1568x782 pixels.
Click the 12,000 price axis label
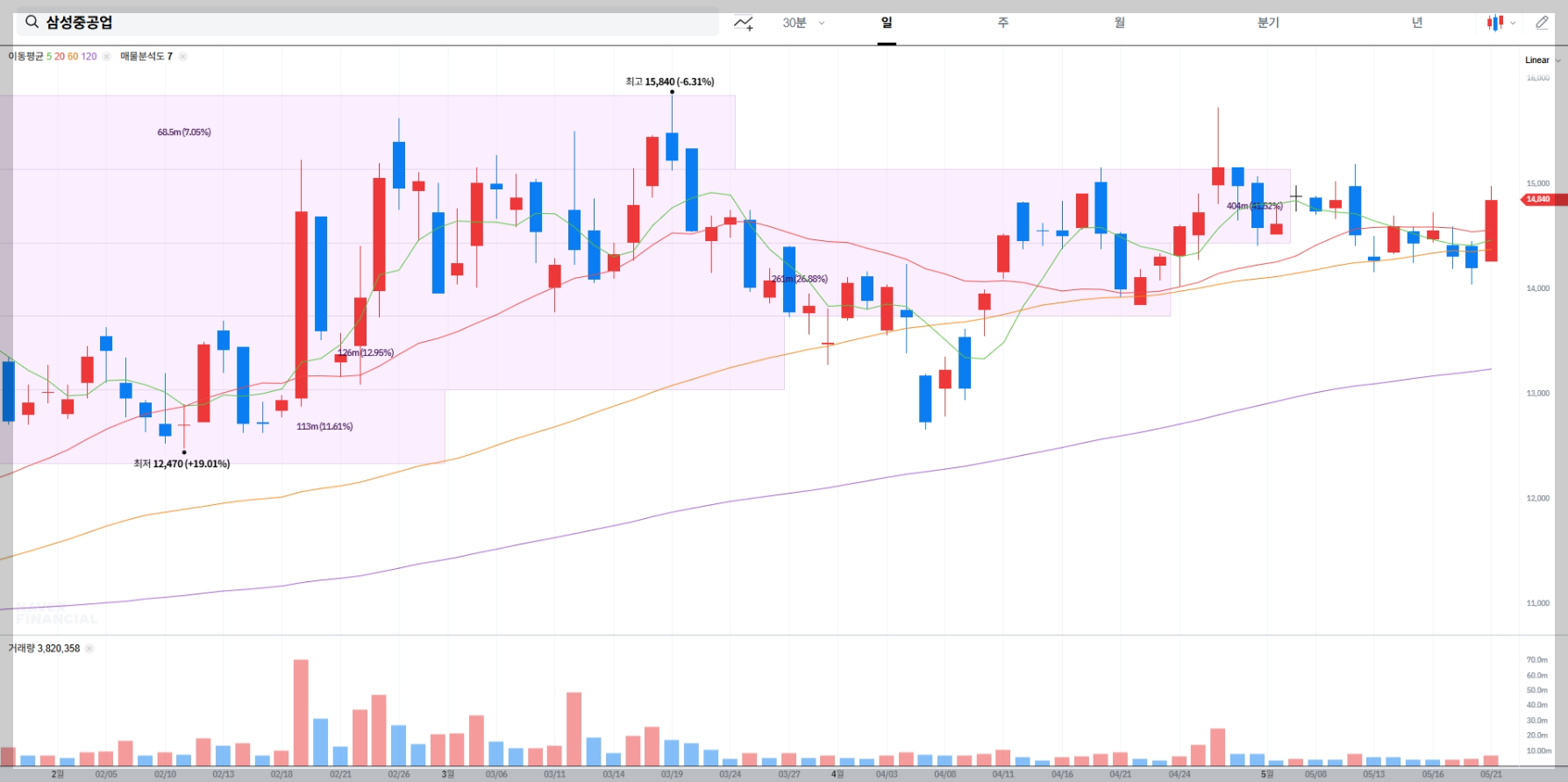tap(1538, 499)
